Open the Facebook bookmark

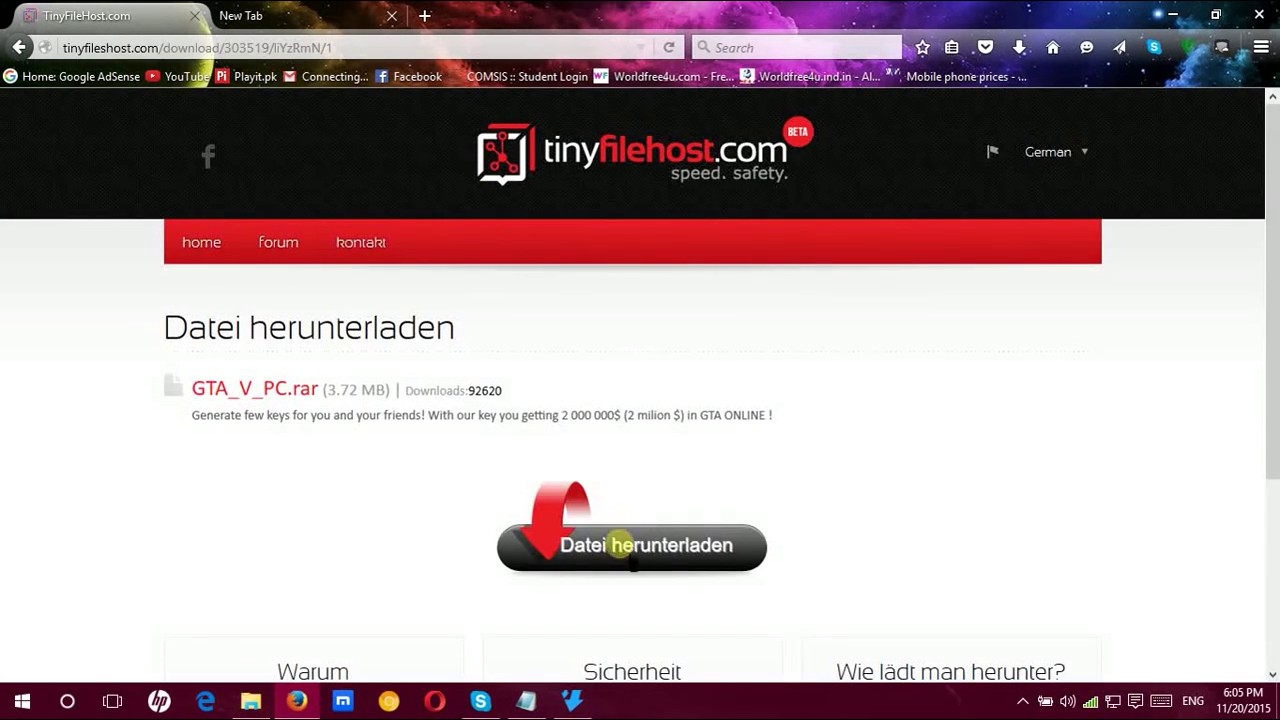coord(408,76)
